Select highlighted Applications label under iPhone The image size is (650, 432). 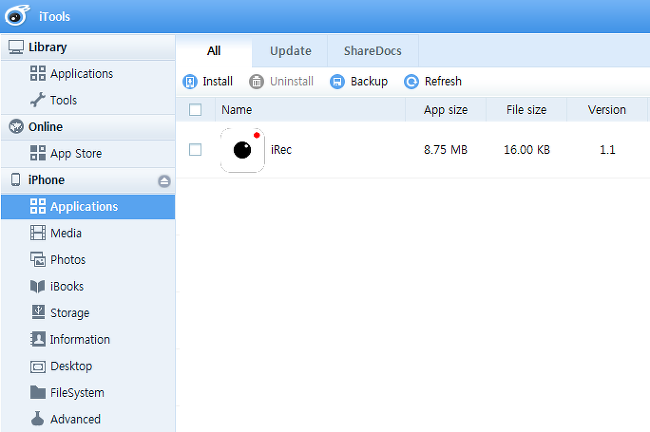pyautogui.click(x=84, y=206)
